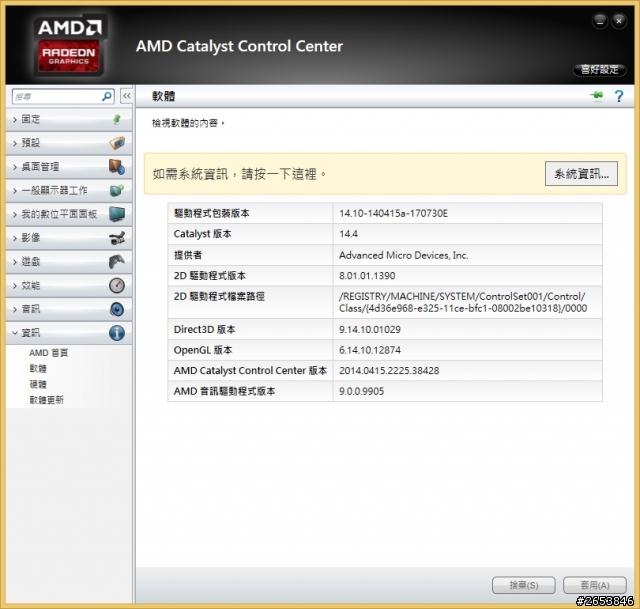
Task: Collapse the sidebar with double-arrow button
Action: 127,96
